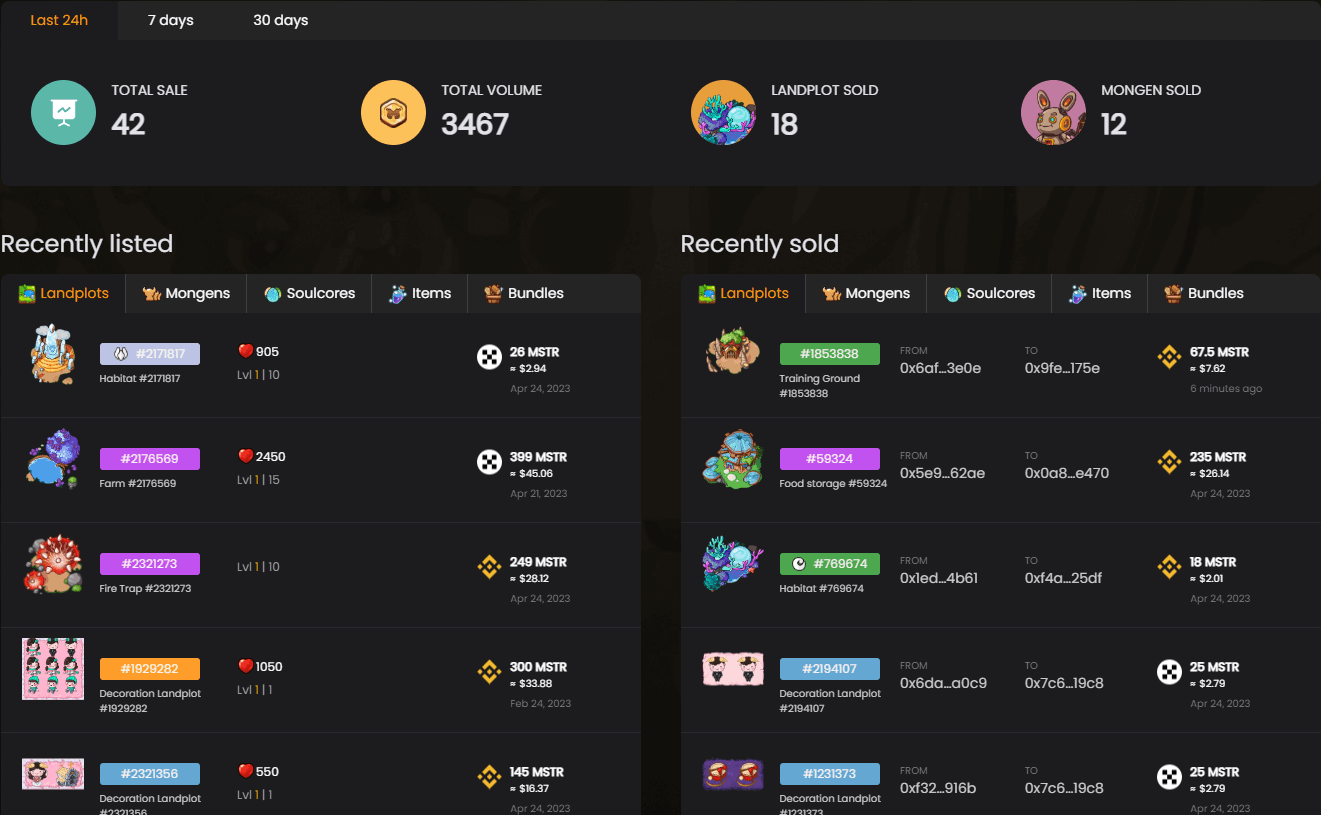Click the Total Volume gold coin icon
The width and height of the screenshot is (1321, 815).
pos(393,112)
